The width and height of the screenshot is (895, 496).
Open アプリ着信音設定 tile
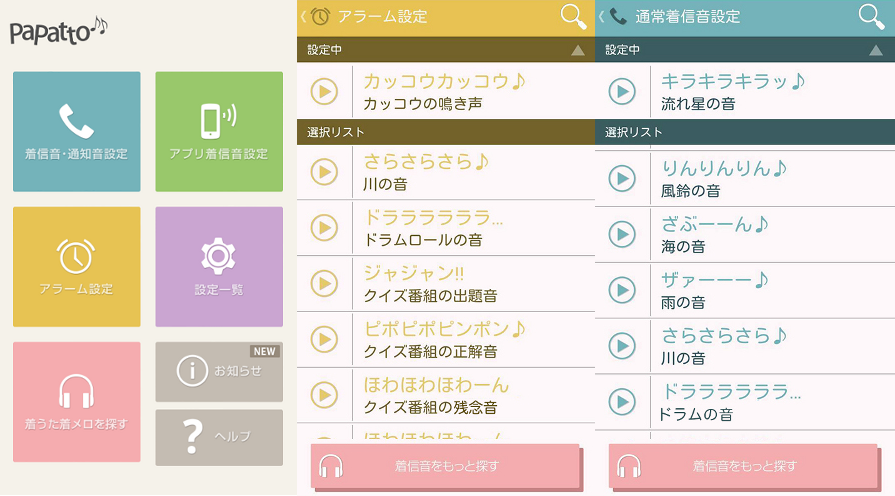pyautogui.click(x=218, y=131)
